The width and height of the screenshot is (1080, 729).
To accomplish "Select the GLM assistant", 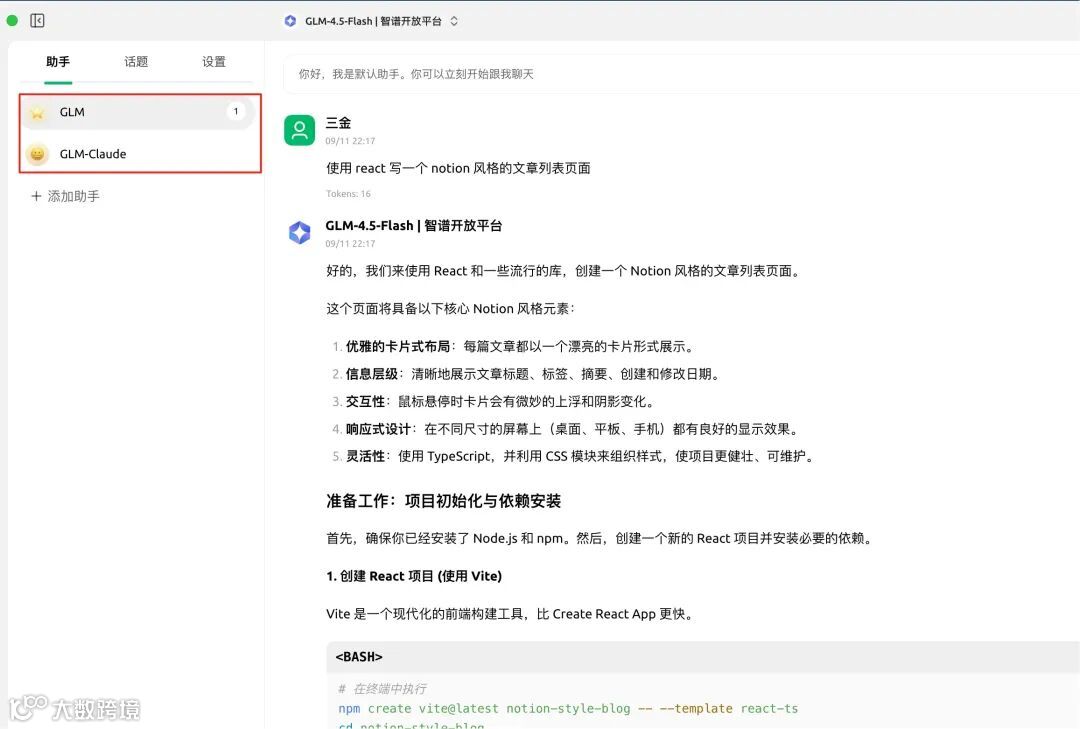I will tap(140, 112).
